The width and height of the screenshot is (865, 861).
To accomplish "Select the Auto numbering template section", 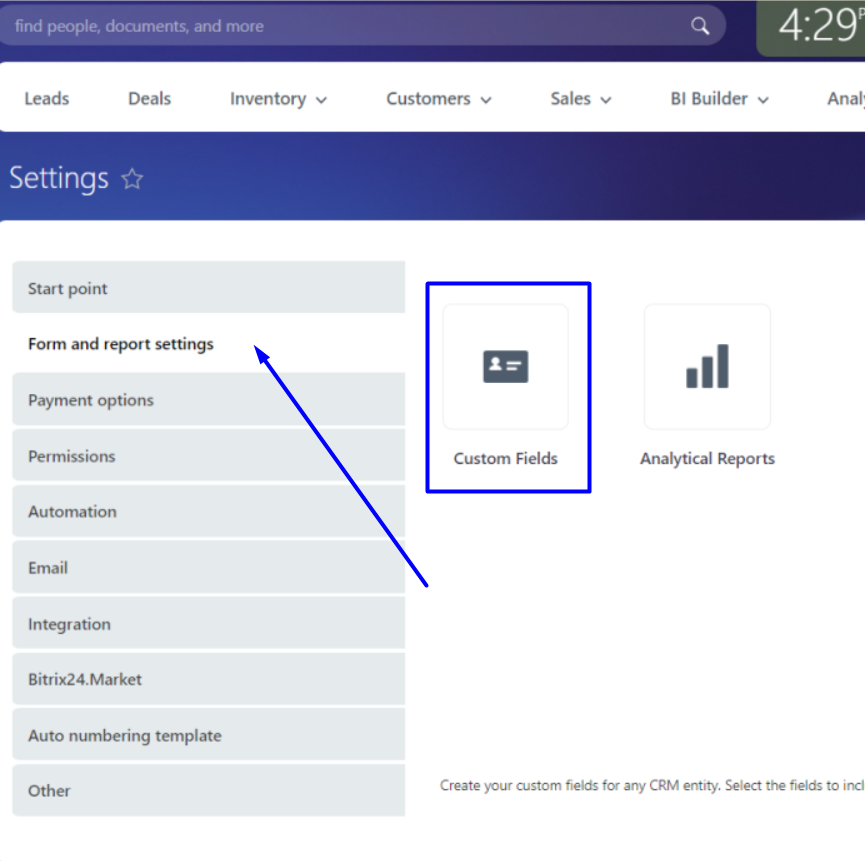I will (208, 736).
